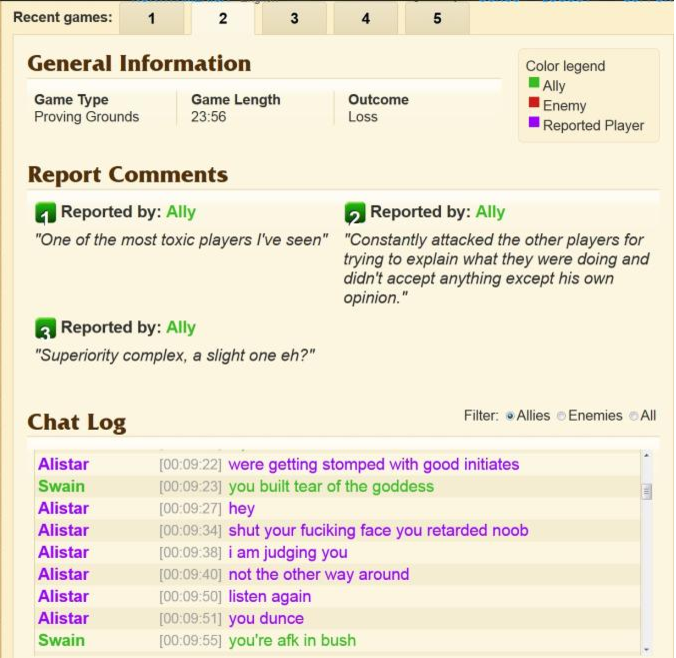Click the green Ally legend swatch
This screenshot has height=658, width=676.
[534, 82]
